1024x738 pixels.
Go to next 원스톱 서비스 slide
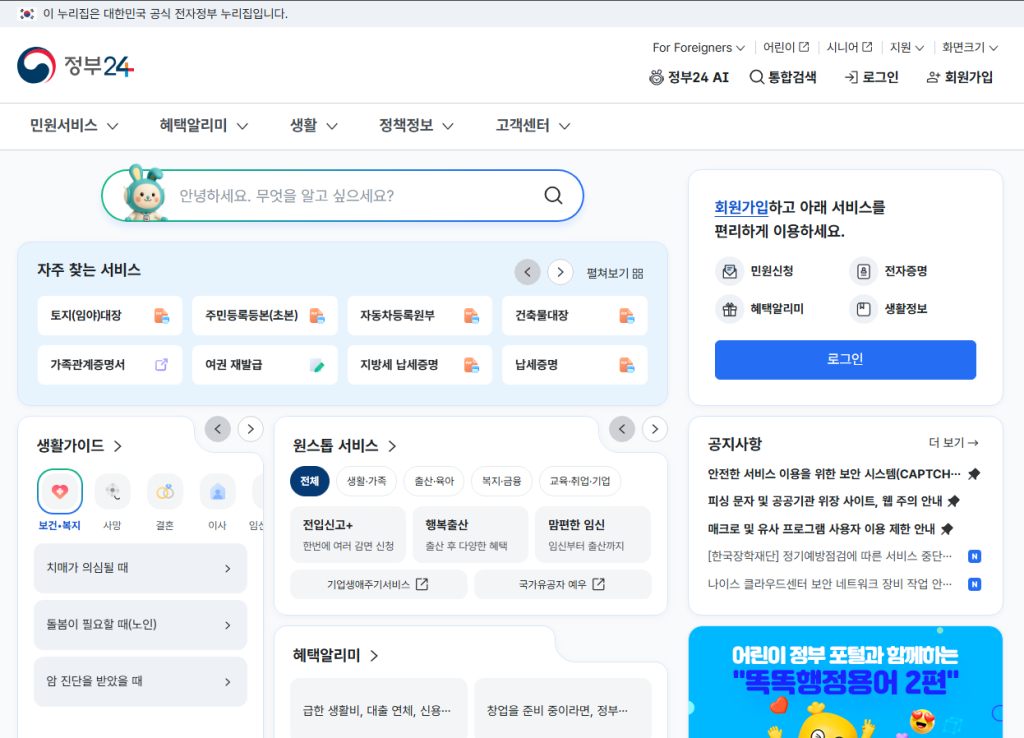(654, 429)
